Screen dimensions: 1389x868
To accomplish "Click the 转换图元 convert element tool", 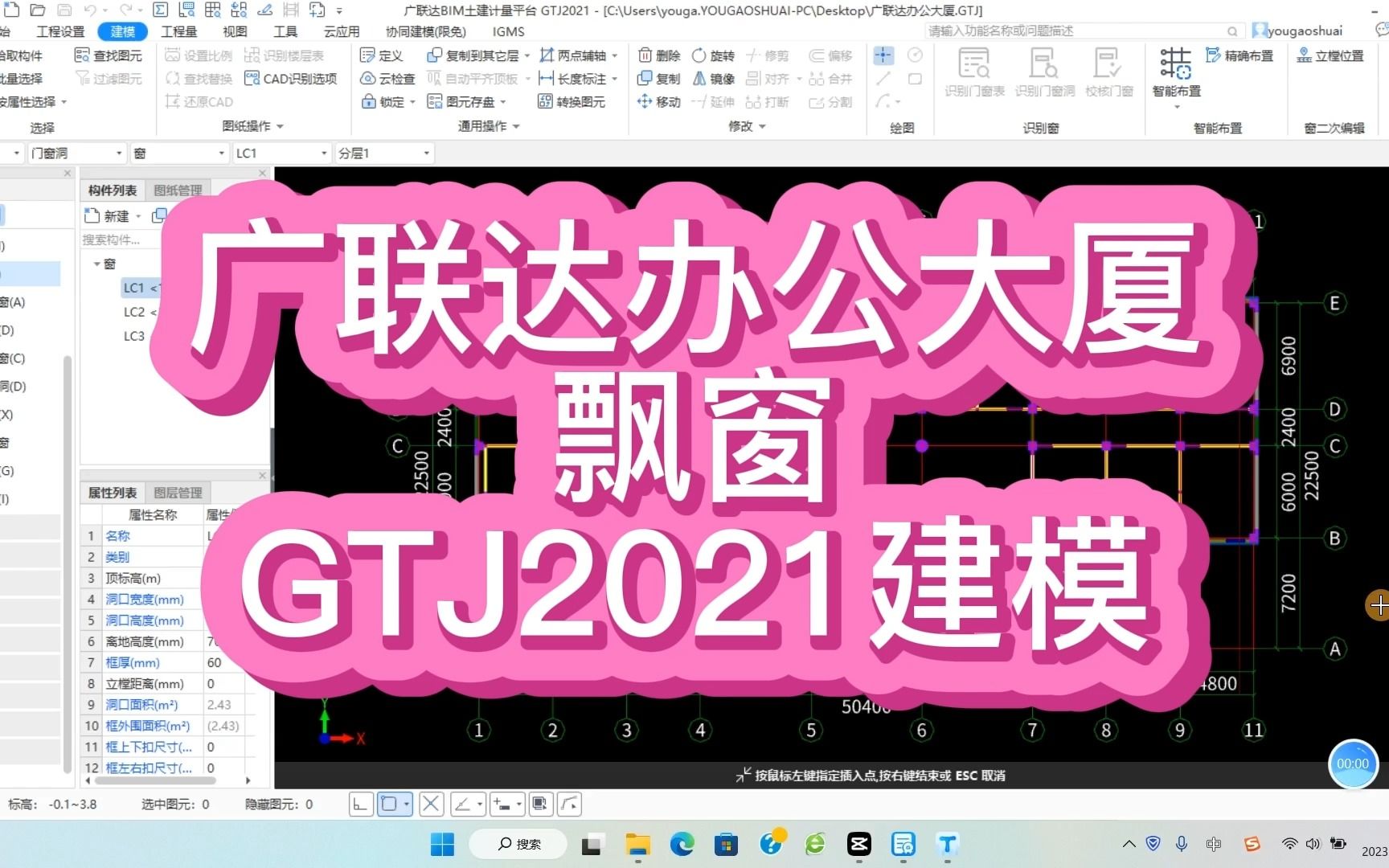I will [572, 102].
